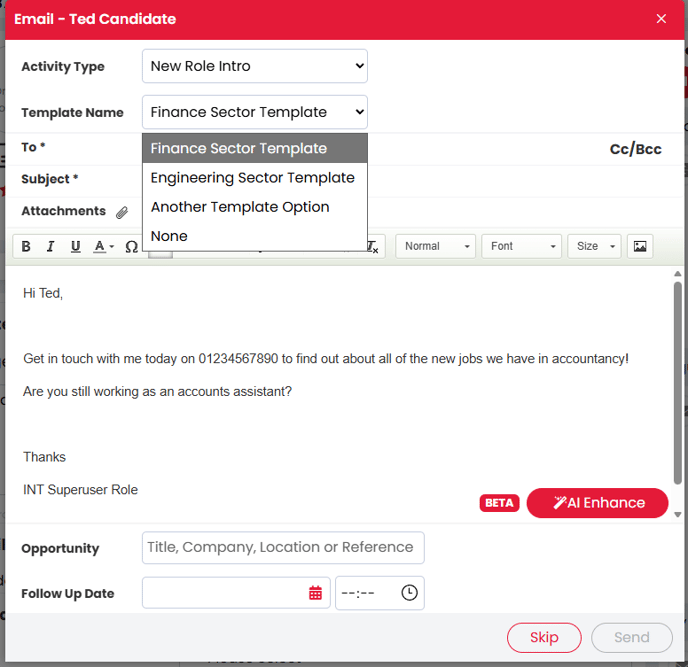
Task: Choose Another Template Option from list
Action: point(240,207)
